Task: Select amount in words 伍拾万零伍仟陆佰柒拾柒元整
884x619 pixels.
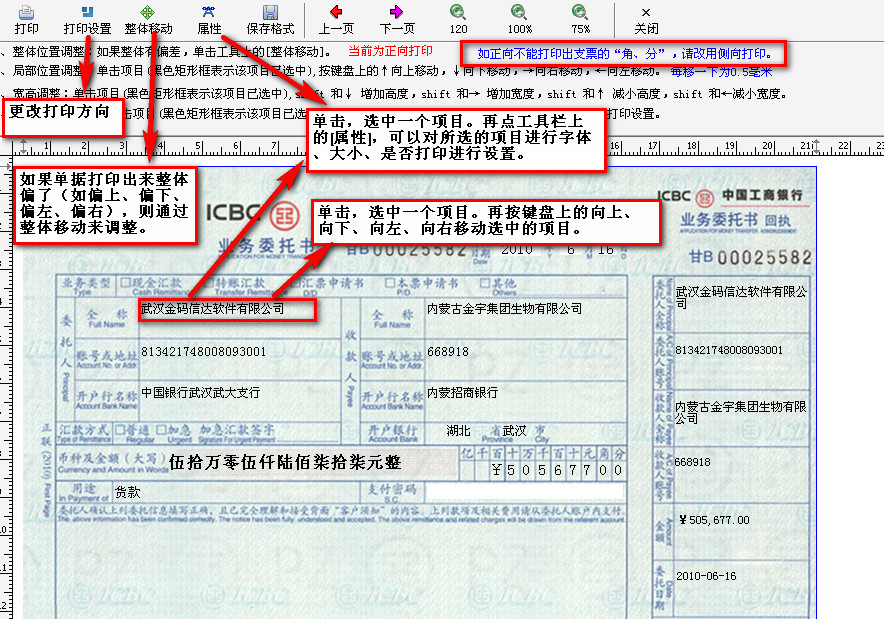Action: 285,463
